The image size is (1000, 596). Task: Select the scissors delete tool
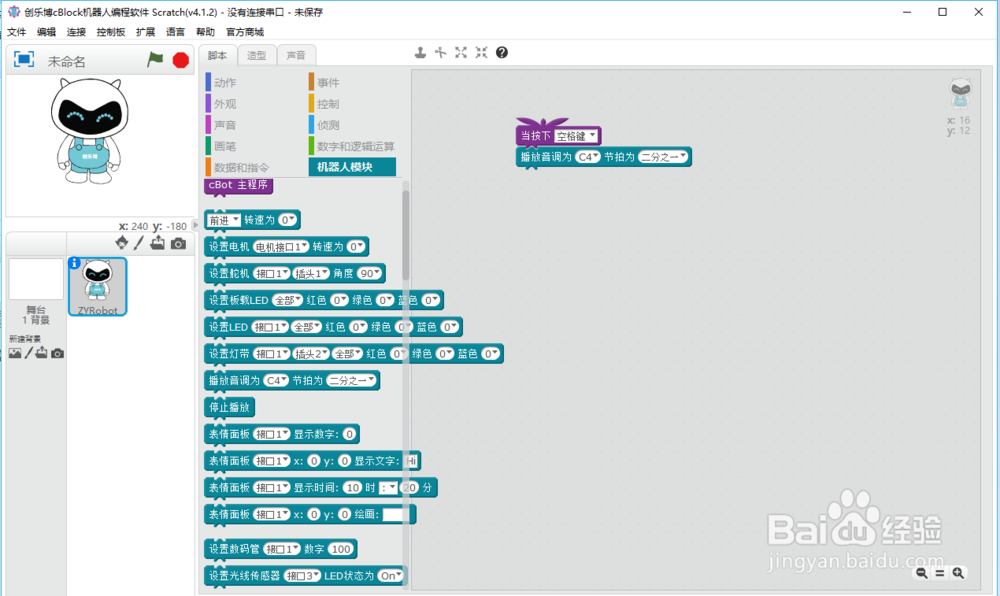tap(438, 52)
